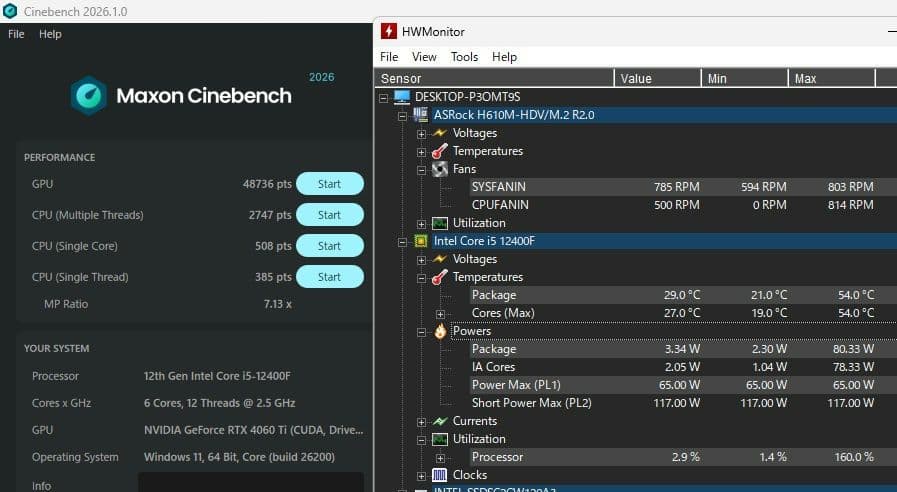The height and width of the screenshot is (492, 897).
Task: Open the Cinebench File menu
Action: (16, 34)
